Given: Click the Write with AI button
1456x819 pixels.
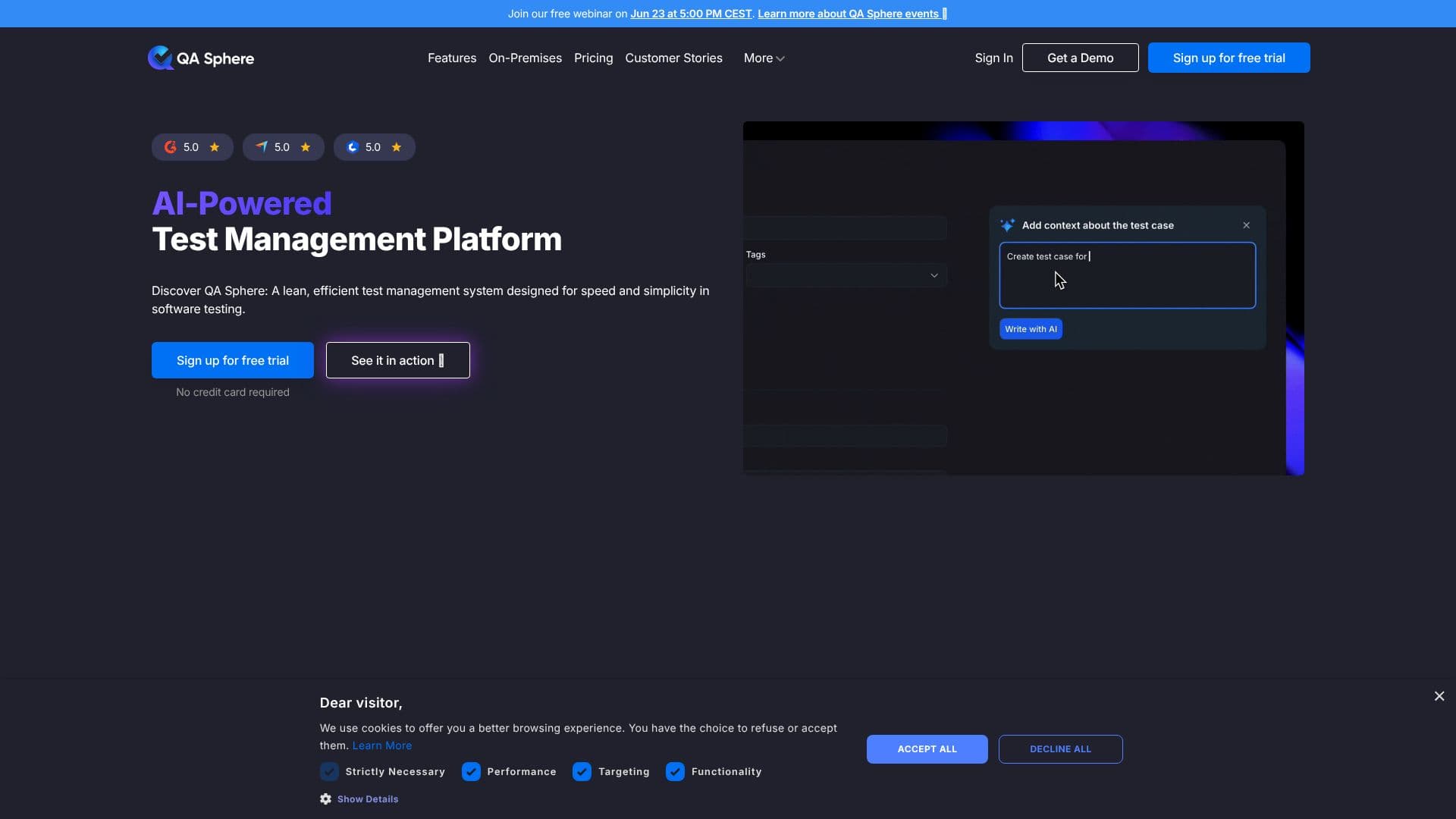Looking at the screenshot, I should (1031, 329).
